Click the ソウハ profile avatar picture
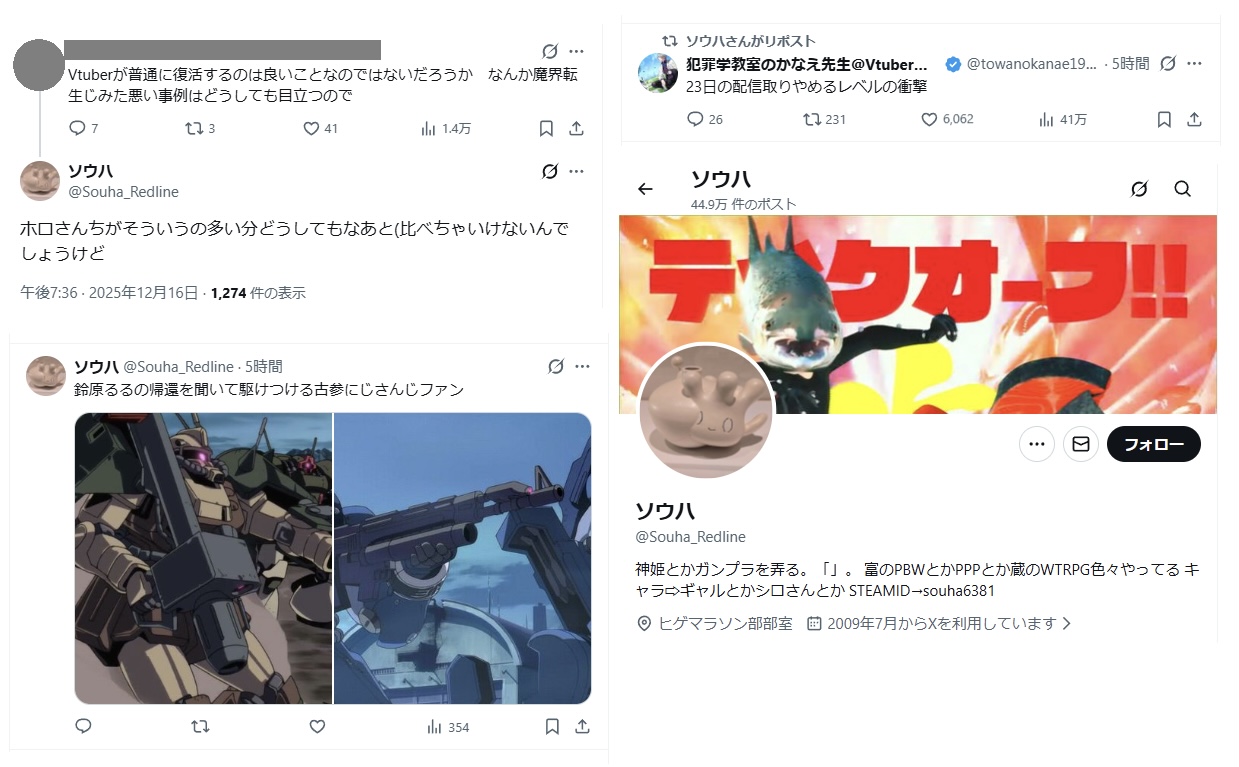Screen dimensions: 1239x767 click(706, 411)
